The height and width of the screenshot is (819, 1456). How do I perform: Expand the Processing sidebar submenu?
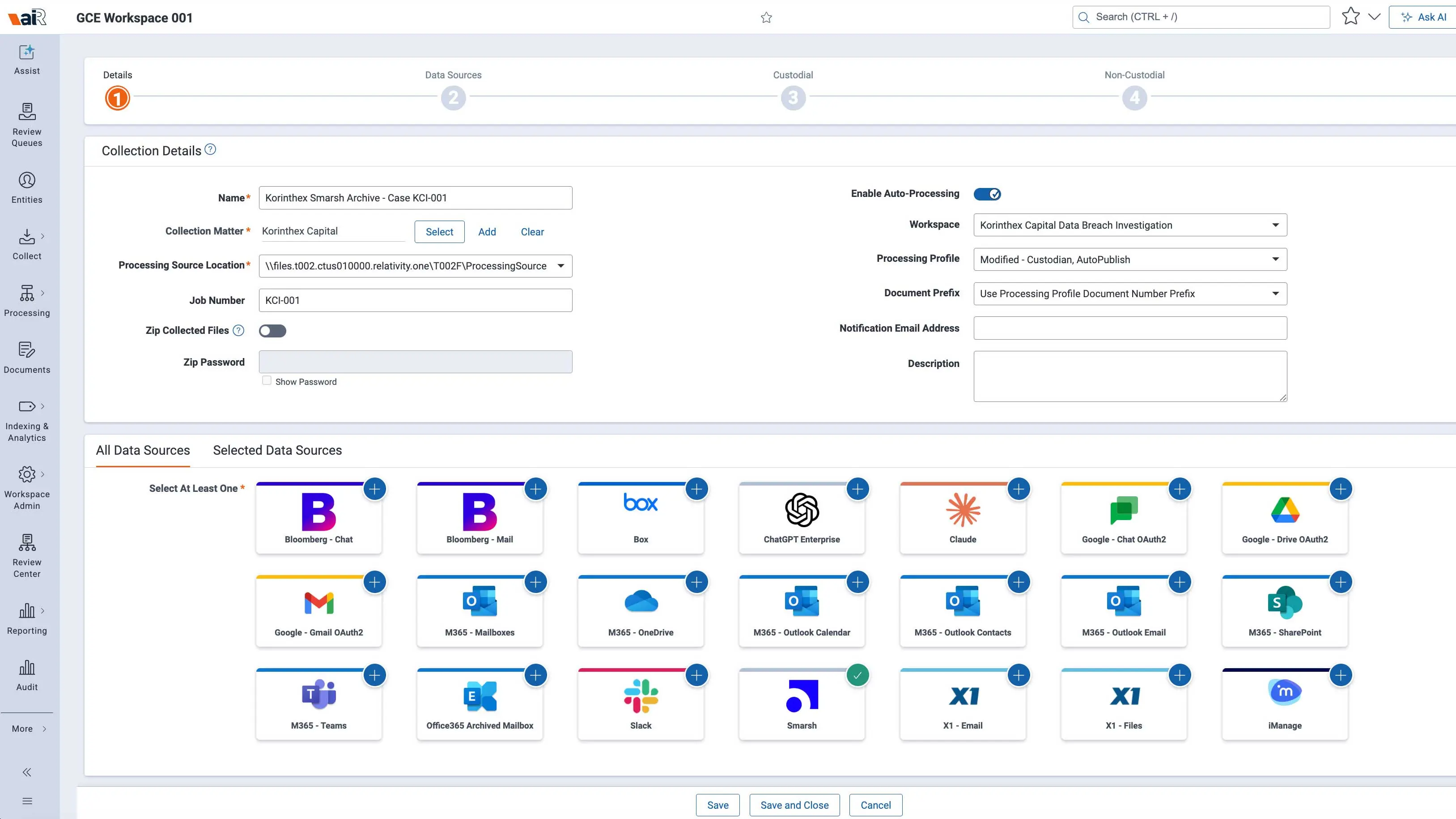click(42, 293)
